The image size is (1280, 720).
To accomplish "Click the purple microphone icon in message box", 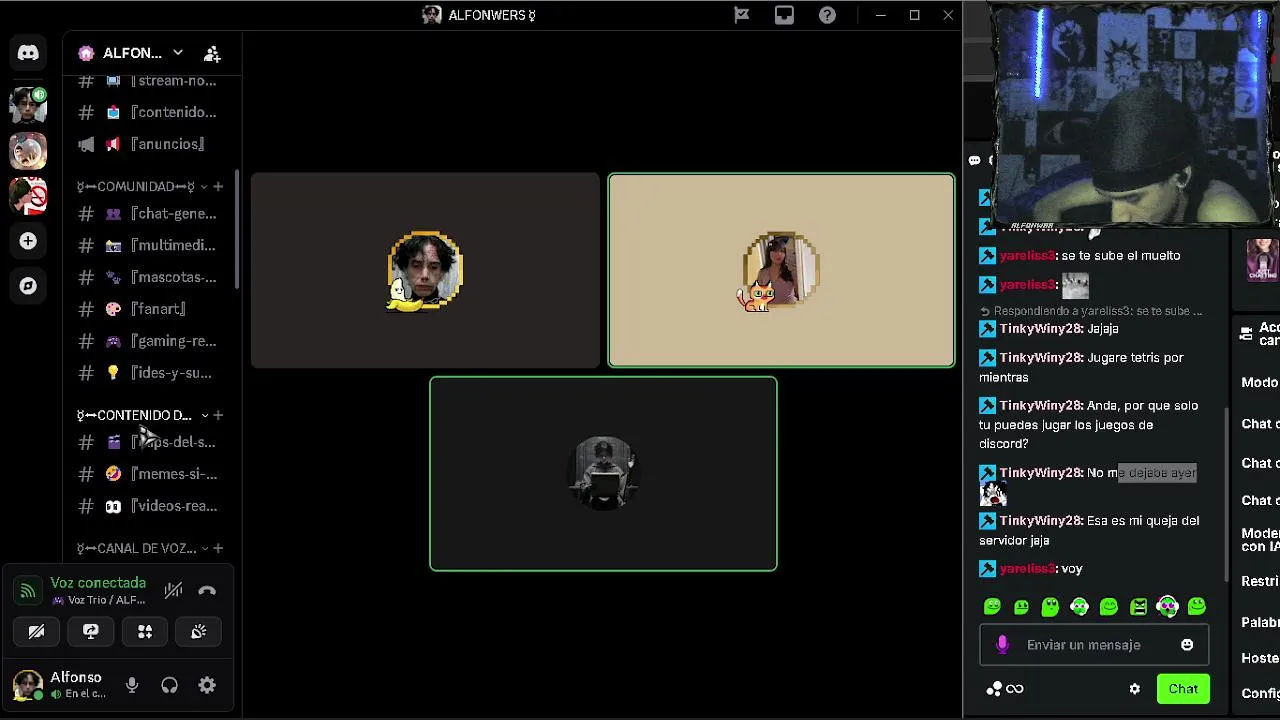I will [1002, 645].
